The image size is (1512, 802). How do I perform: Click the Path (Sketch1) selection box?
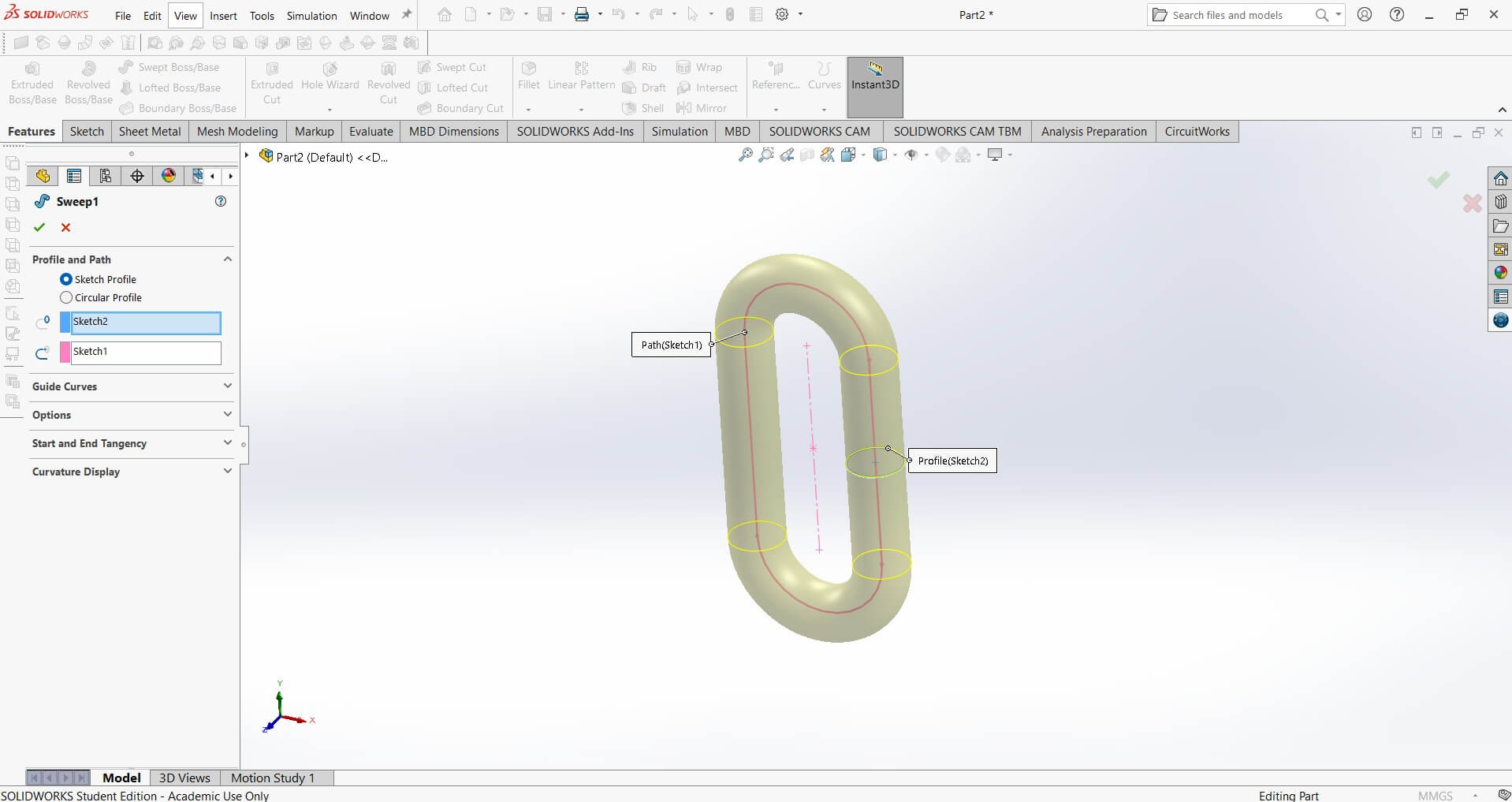click(146, 353)
